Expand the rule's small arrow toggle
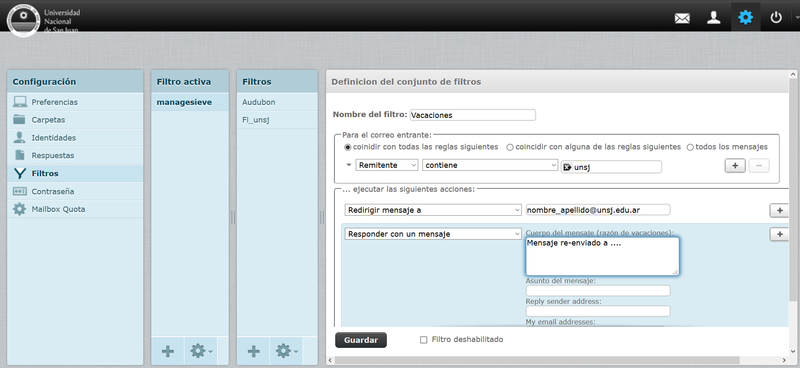 click(x=349, y=165)
